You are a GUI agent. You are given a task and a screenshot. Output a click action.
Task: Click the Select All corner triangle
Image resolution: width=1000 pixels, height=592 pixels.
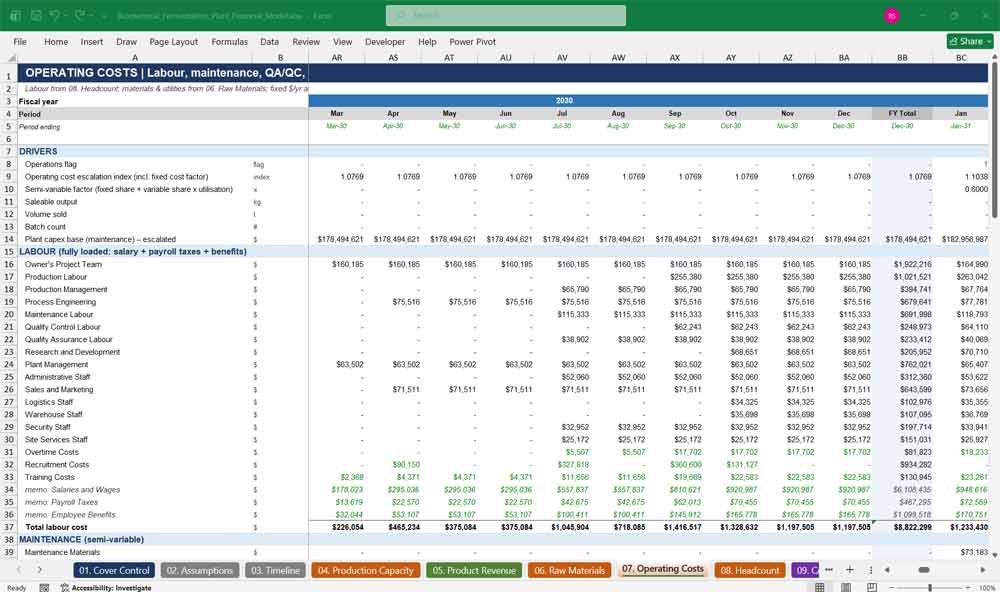[10, 58]
